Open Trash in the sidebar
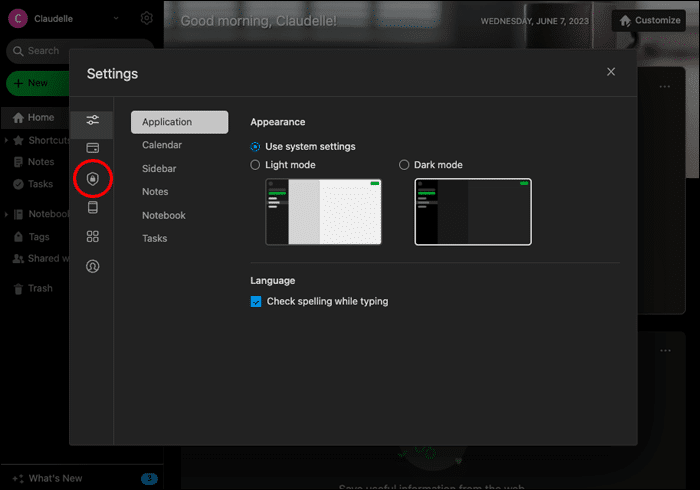Image resolution: width=700 pixels, height=490 pixels. (x=40, y=288)
